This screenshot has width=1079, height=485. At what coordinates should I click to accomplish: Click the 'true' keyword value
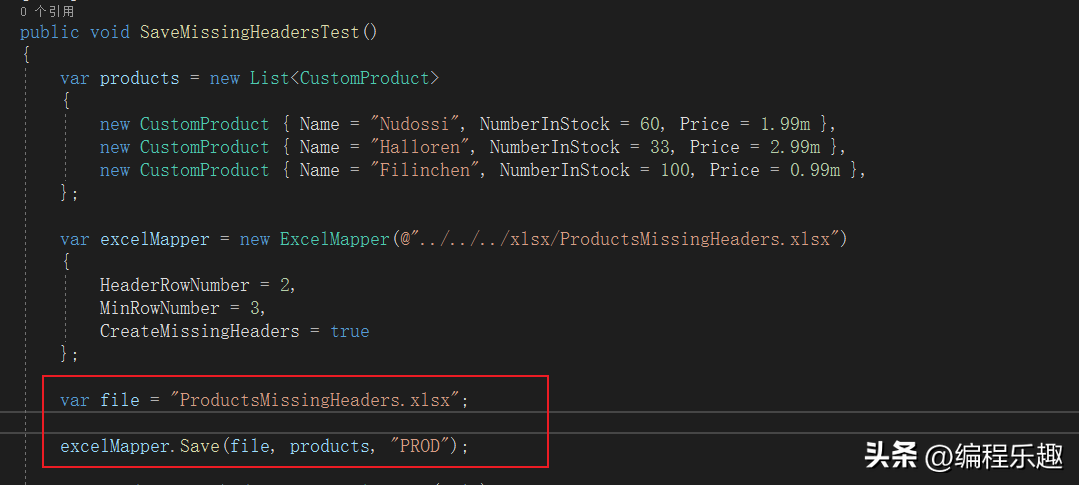(350, 332)
